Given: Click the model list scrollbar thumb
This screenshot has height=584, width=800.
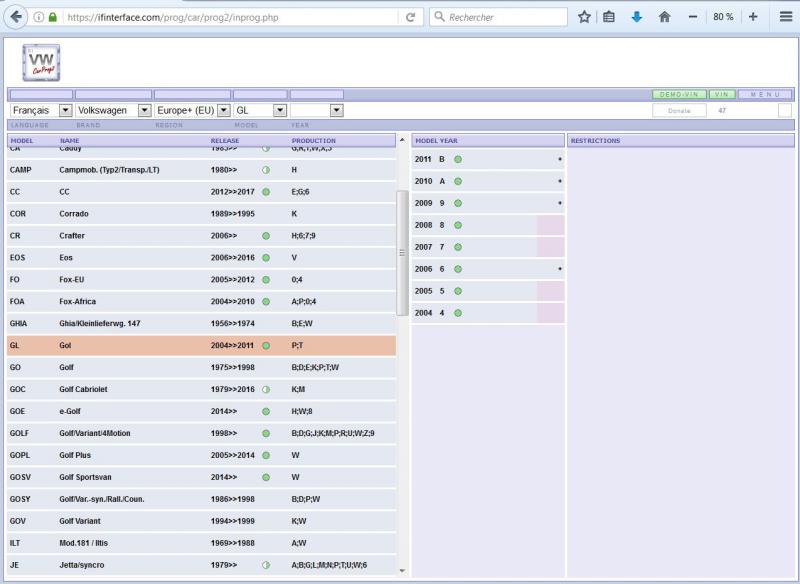Looking at the screenshot, I should coord(402,252).
